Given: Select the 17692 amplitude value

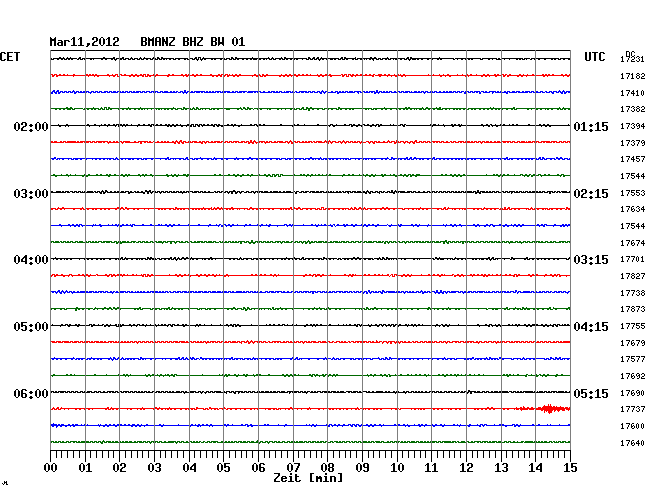Looking at the screenshot, I should [x=633, y=376].
